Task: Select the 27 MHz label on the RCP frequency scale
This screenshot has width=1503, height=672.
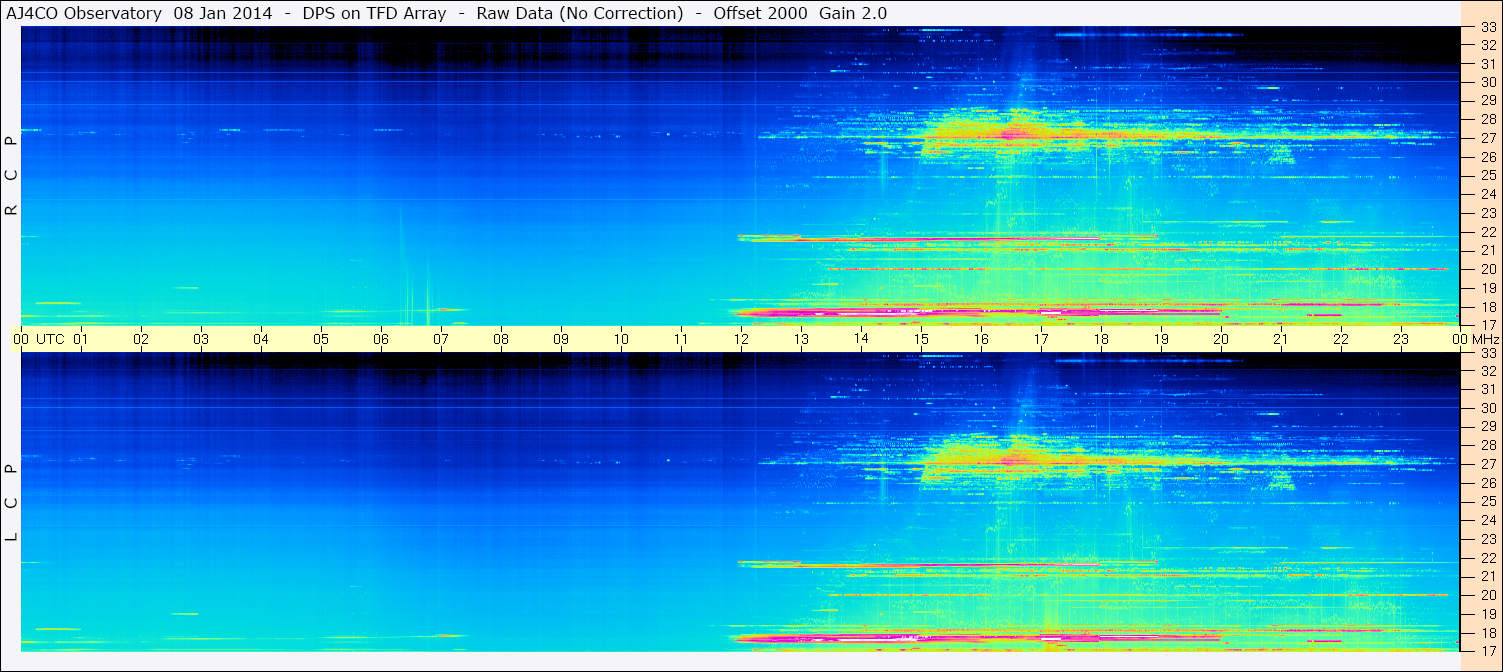Action: (1488, 138)
